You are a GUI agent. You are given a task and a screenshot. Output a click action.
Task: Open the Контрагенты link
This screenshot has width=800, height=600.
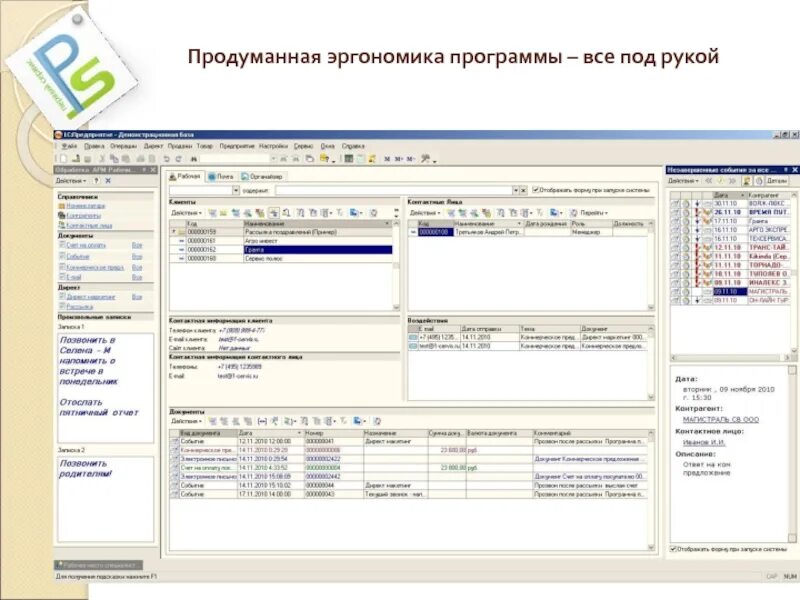coord(84,215)
